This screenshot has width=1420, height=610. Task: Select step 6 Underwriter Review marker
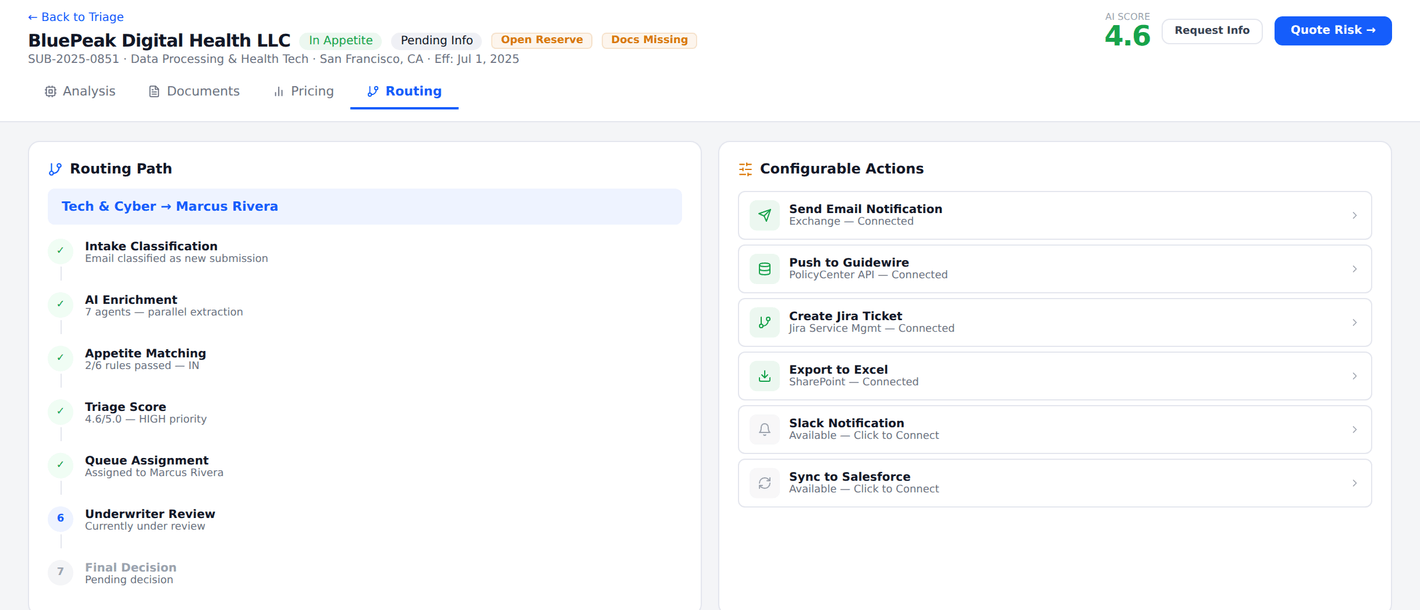coord(61,518)
